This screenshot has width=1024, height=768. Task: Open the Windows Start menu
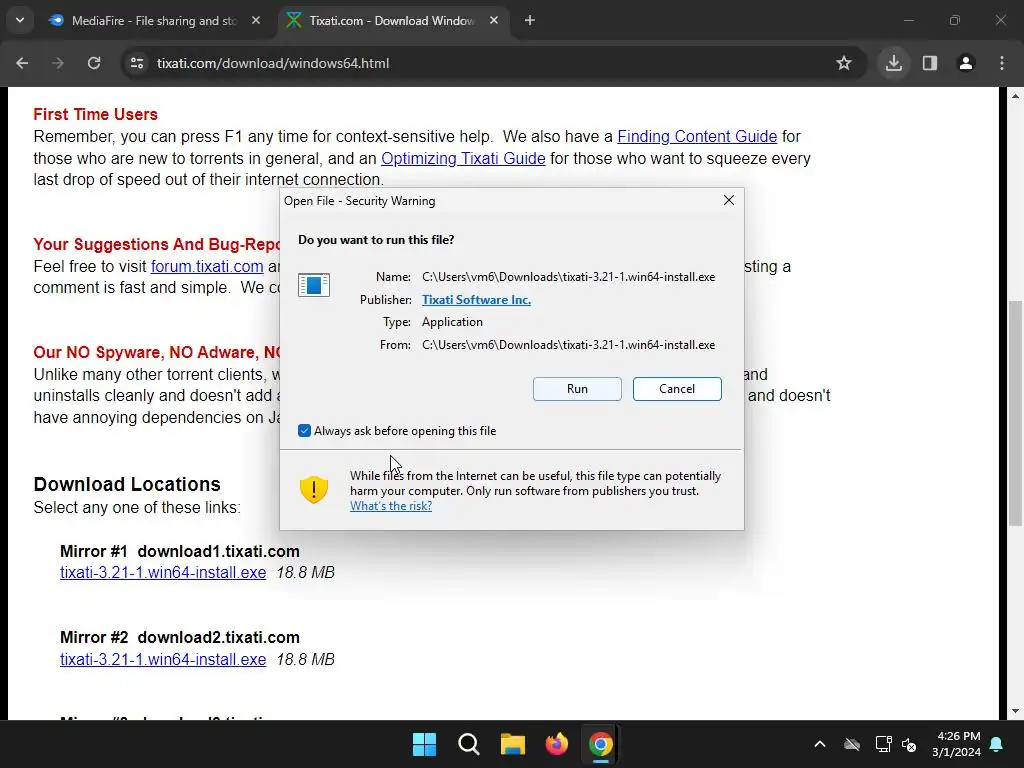click(424, 744)
